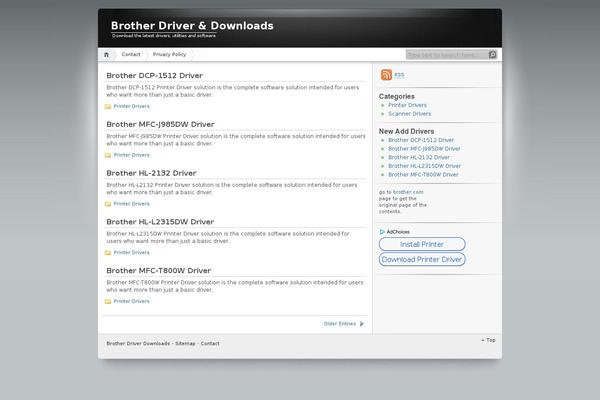
Task: Click folder icon under Brother DCP-1512 post
Action: 108,106
